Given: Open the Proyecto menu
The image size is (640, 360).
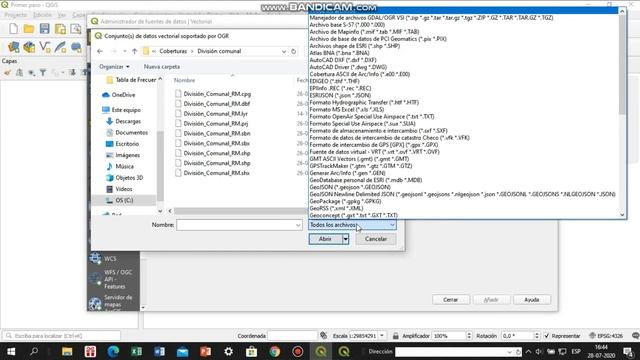Looking at the screenshot, I should coord(16,15).
